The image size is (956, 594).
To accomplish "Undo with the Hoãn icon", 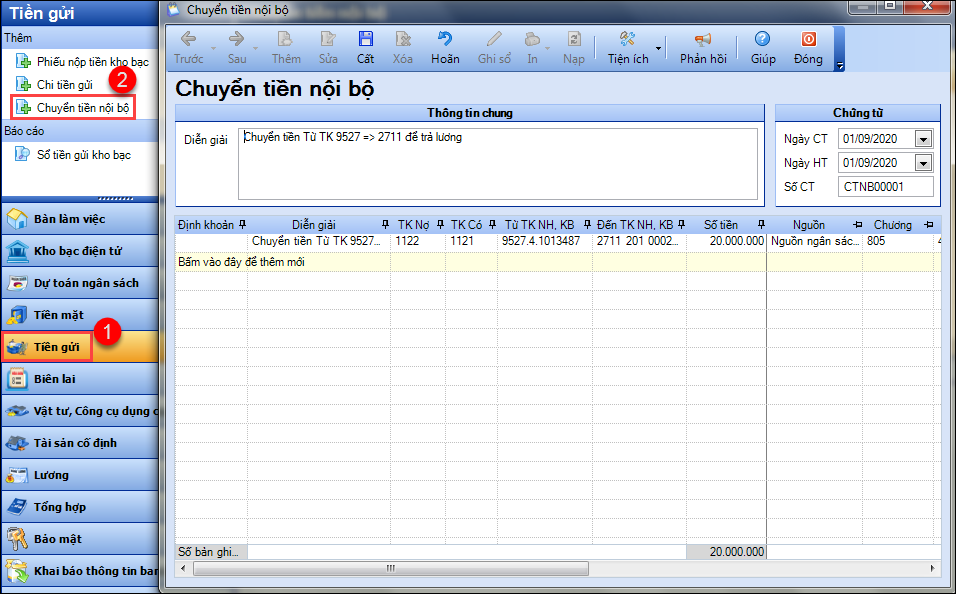I will (x=445, y=40).
